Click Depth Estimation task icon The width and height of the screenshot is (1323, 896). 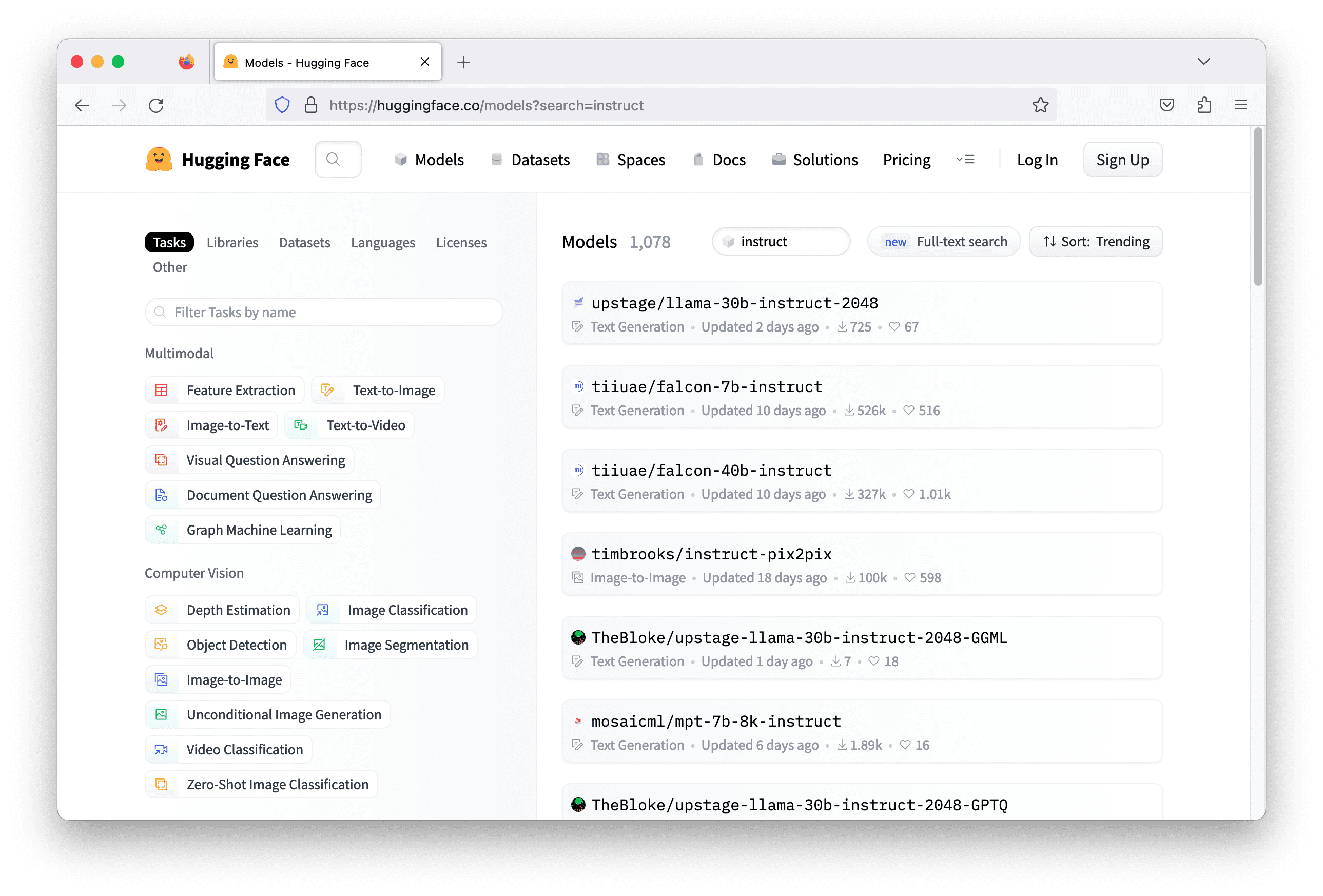click(x=162, y=610)
